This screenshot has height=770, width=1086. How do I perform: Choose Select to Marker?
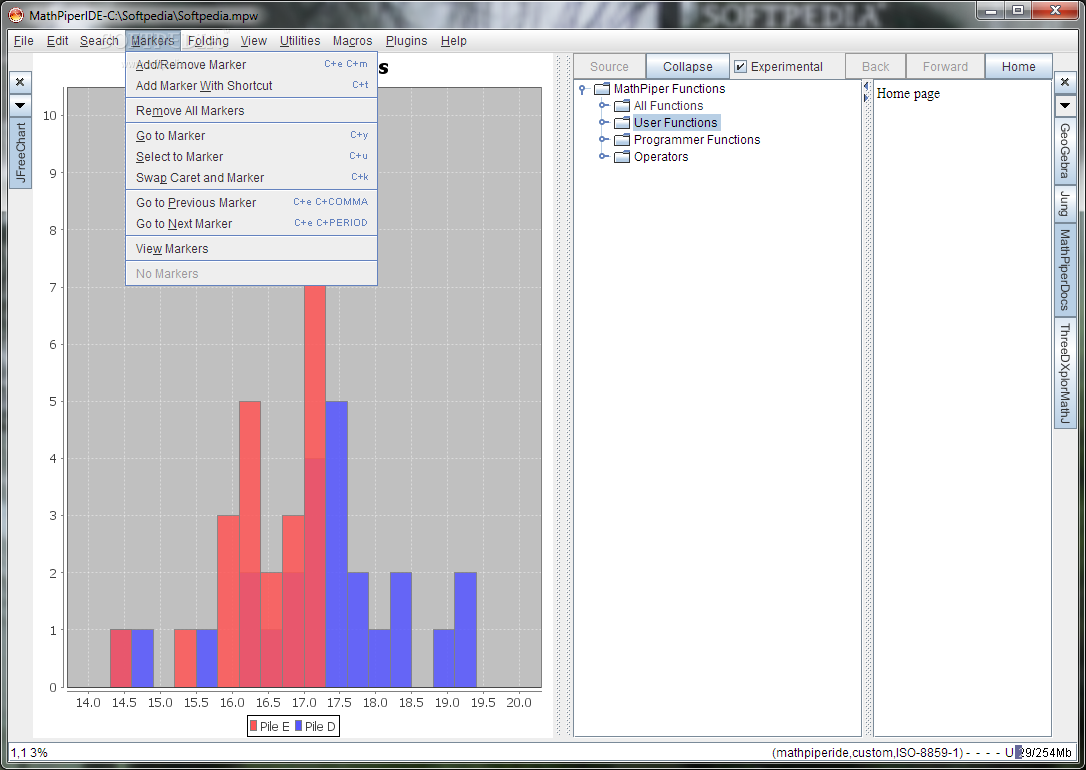[251, 156]
